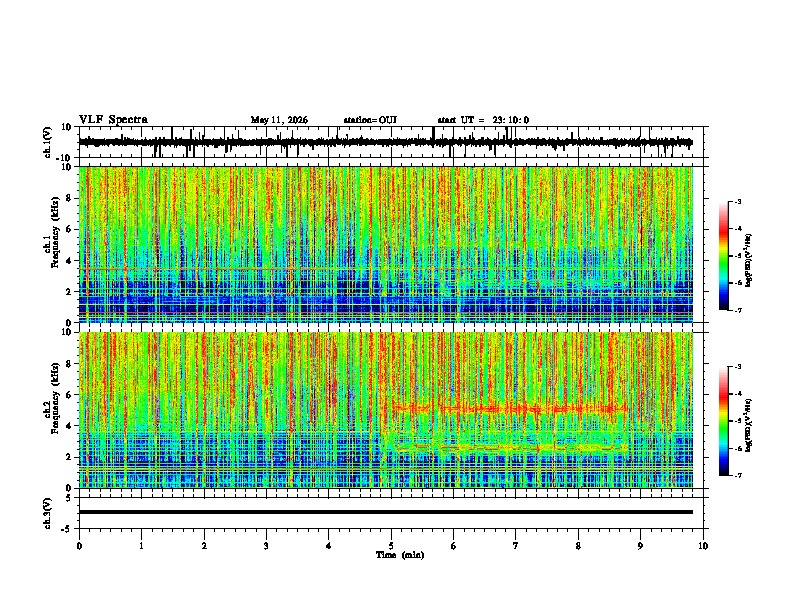This screenshot has height=612, width=792.
Task: Click the thin 3.5 kHz line in ch.1 spectrogram
Action: coord(202,269)
